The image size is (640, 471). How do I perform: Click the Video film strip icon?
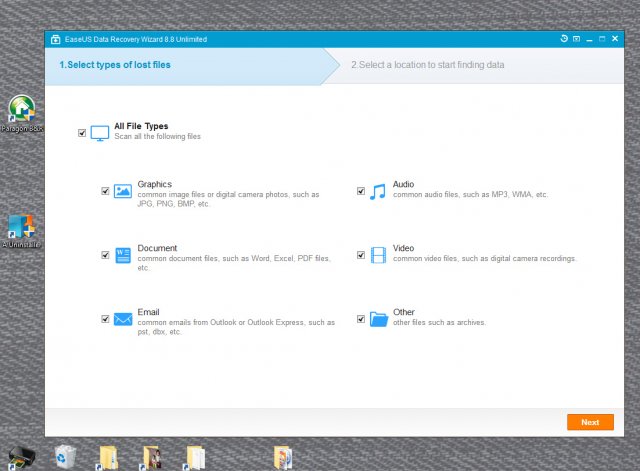[x=378, y=255]
